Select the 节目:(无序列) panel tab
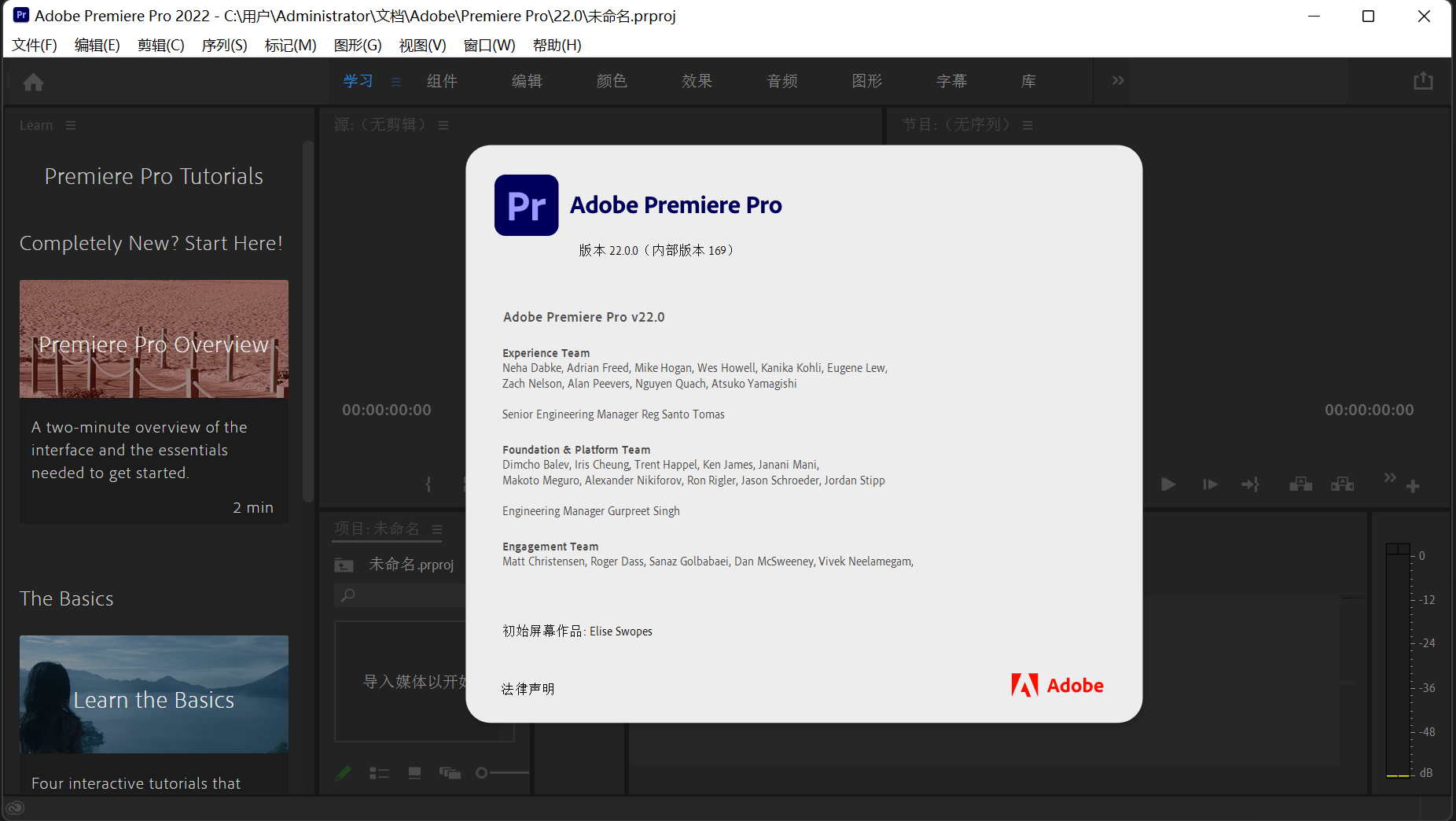This screenshot has width=1456, height=821. 957,124
